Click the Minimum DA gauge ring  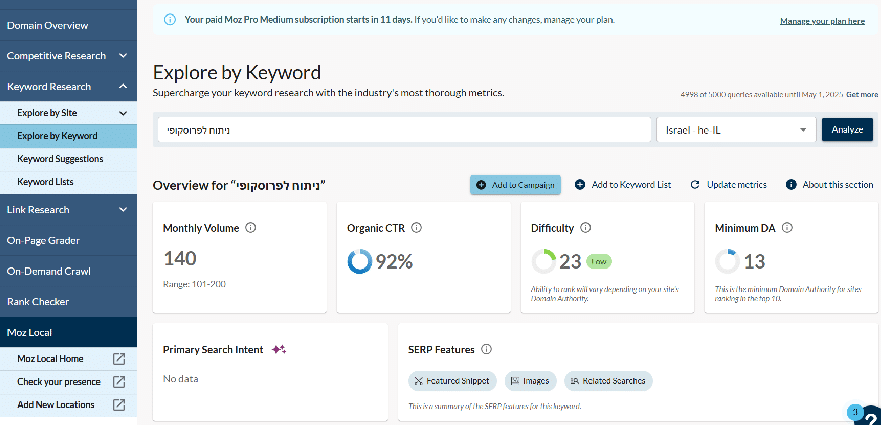pos(728,261)
